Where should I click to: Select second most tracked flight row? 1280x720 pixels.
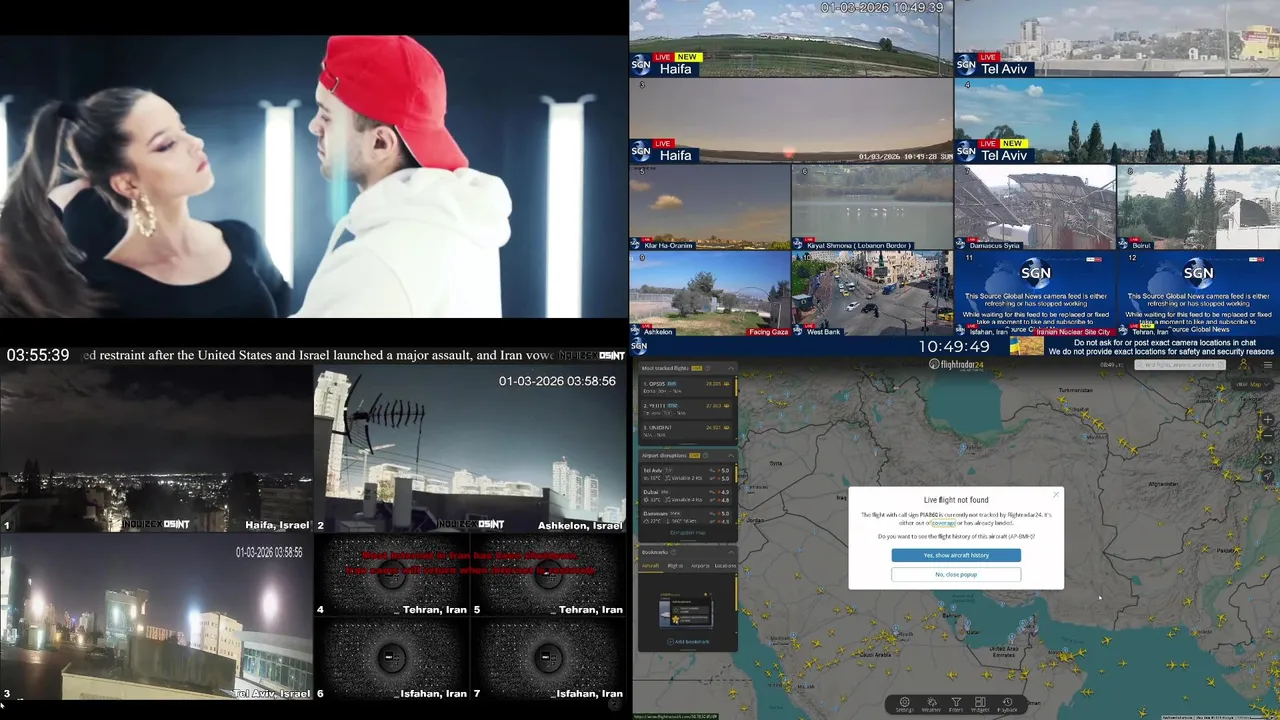coord(686,408)
